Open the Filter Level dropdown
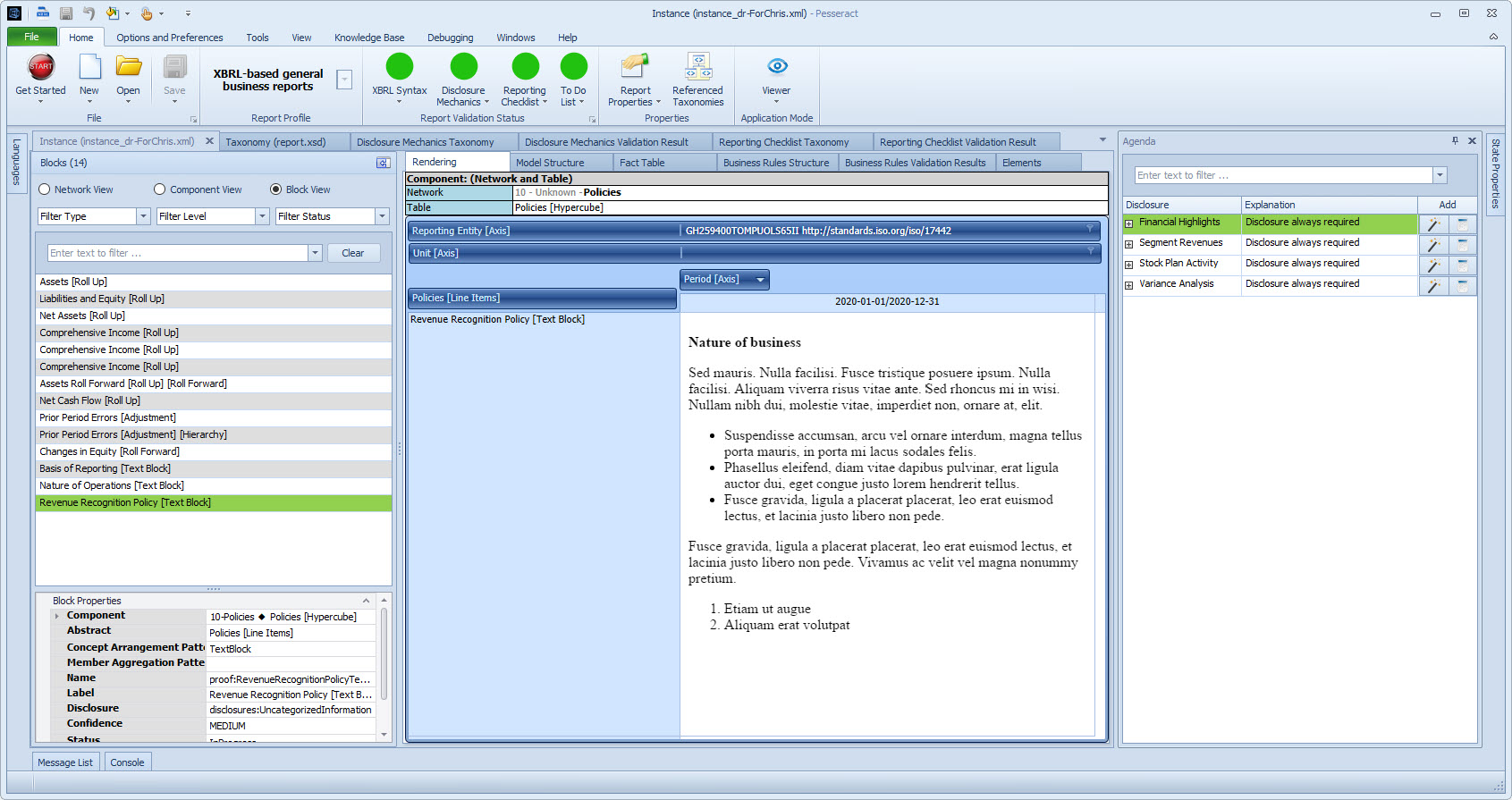 (x=262, y=216)
